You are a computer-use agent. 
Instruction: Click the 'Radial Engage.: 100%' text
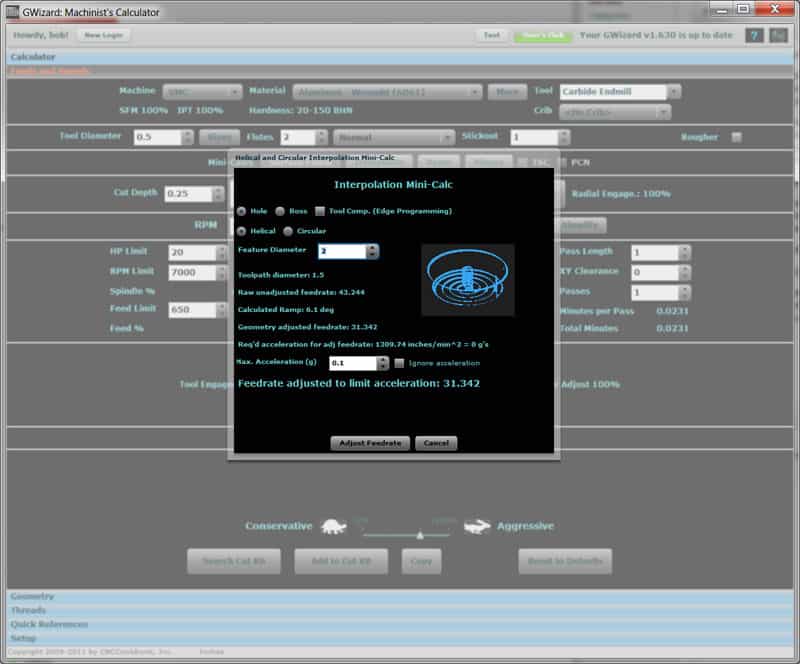[621, 194]
